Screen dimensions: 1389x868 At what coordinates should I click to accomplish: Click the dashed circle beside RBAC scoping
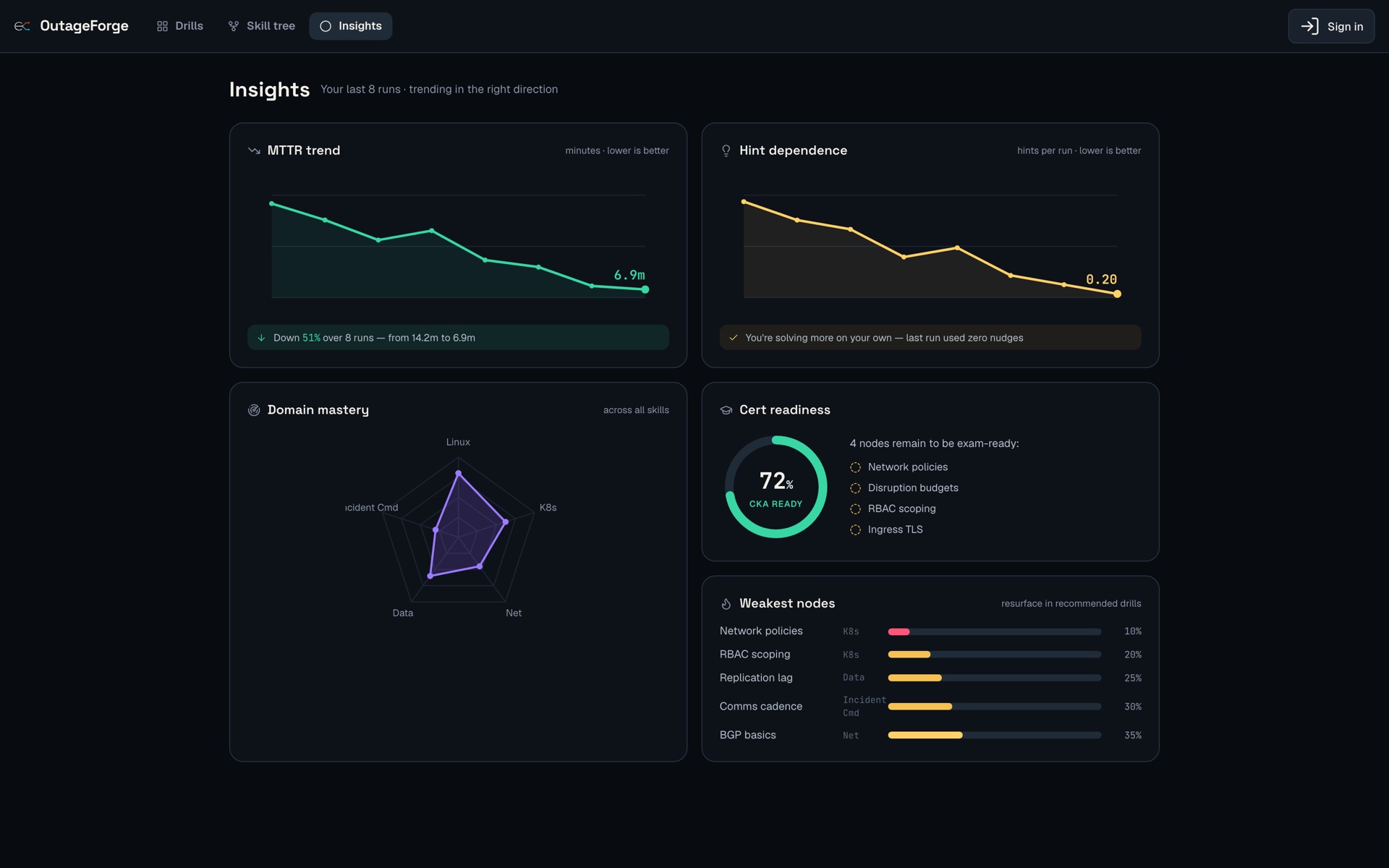pos(855,509)
